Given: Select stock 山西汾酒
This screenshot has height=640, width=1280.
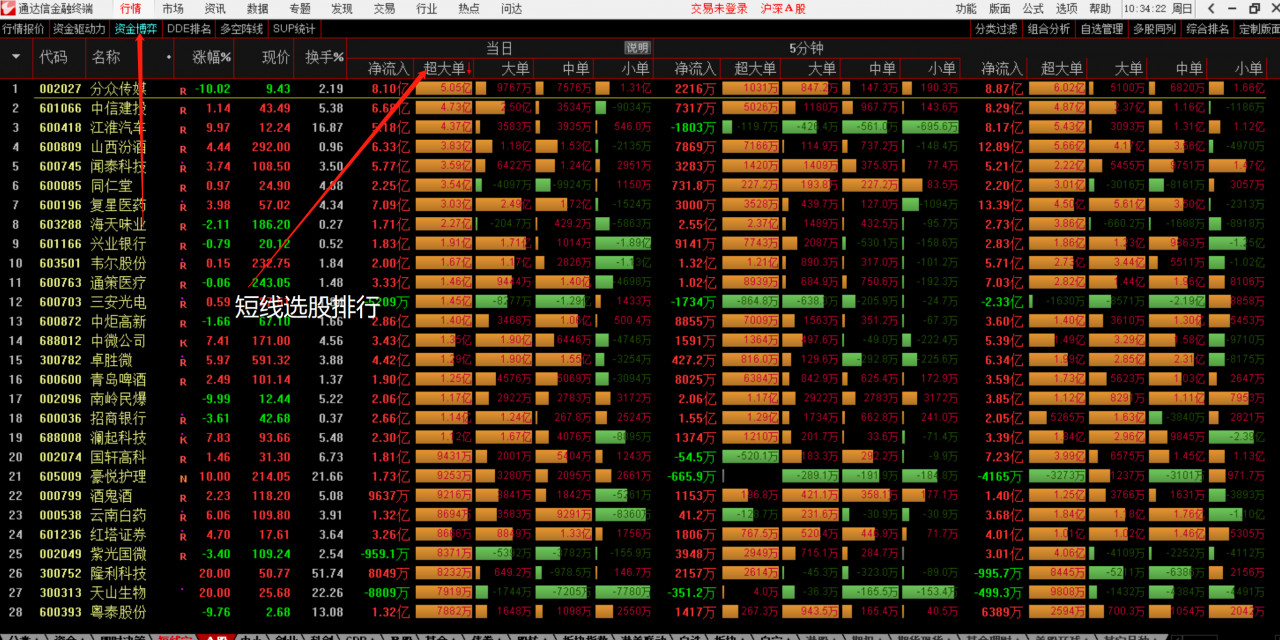Looking at the screenshot, I should click(119, 148).
